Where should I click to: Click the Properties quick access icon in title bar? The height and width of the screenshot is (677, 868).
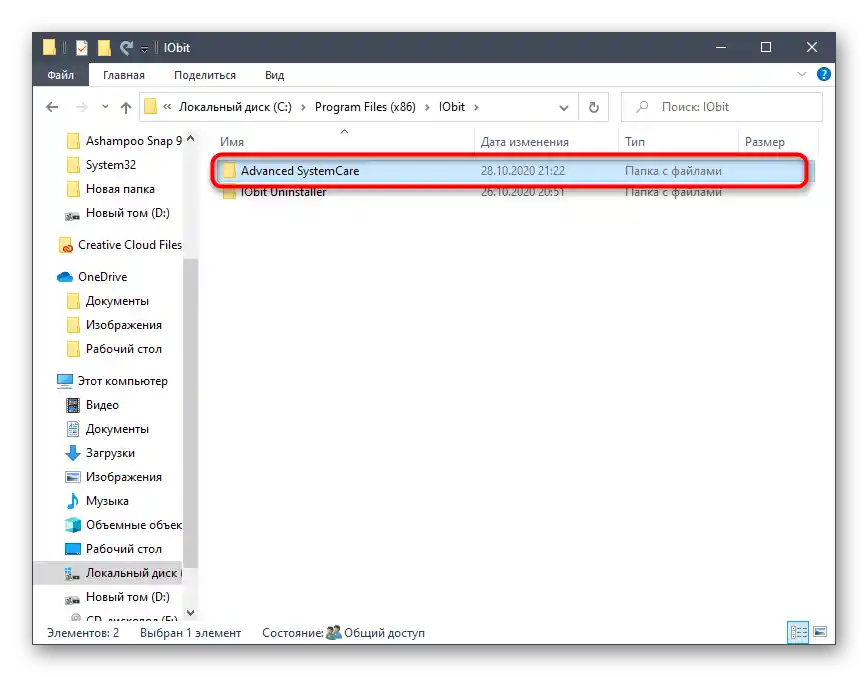point(82,48)
